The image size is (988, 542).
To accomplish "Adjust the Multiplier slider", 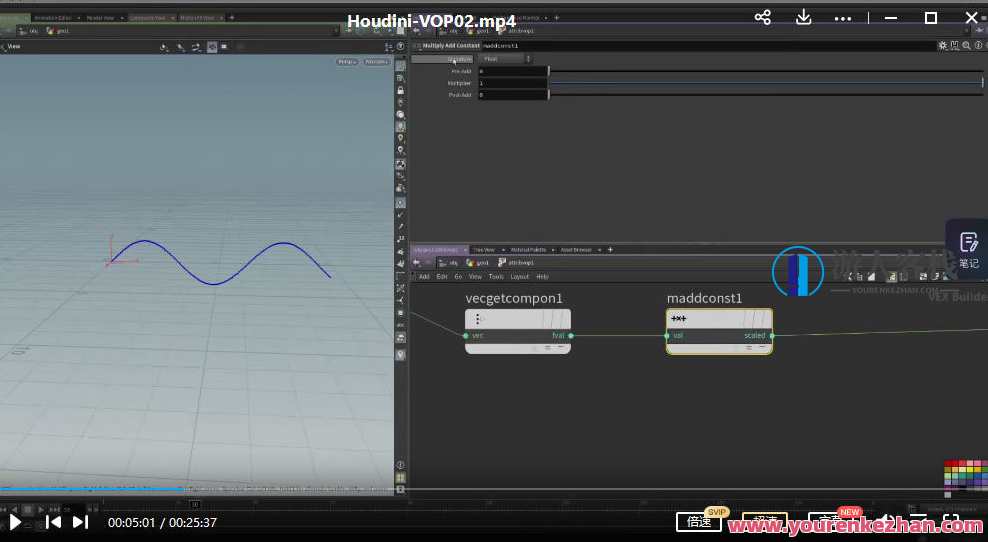I will 766,83.
